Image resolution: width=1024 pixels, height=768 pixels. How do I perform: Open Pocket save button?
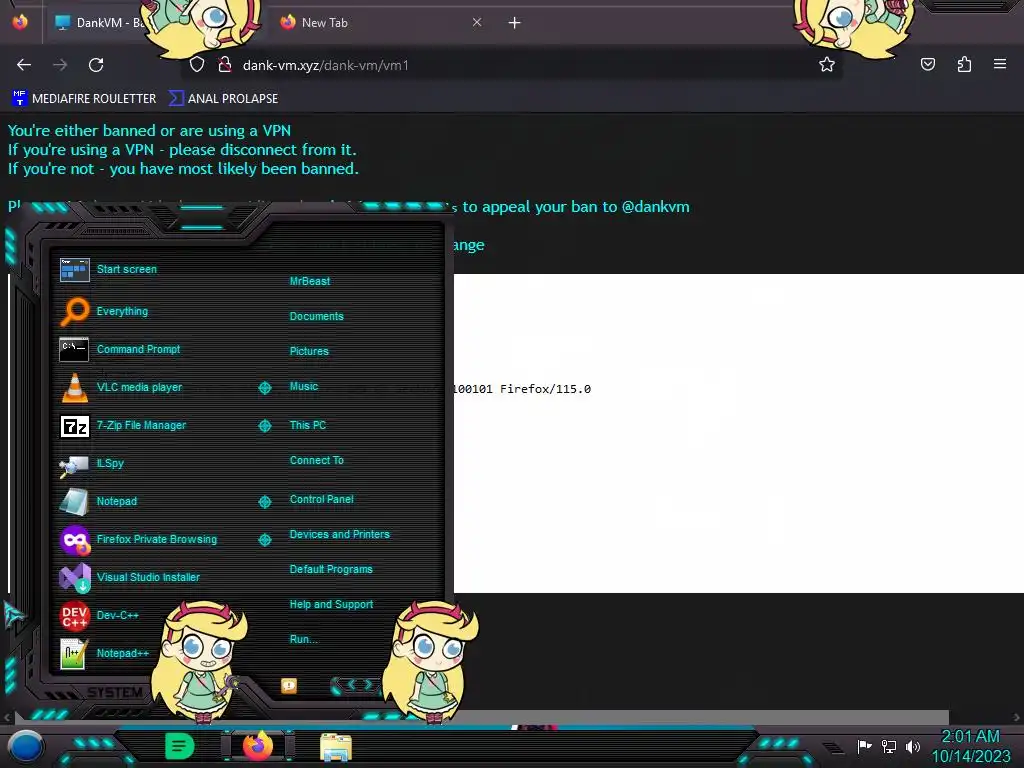(927, 65)
